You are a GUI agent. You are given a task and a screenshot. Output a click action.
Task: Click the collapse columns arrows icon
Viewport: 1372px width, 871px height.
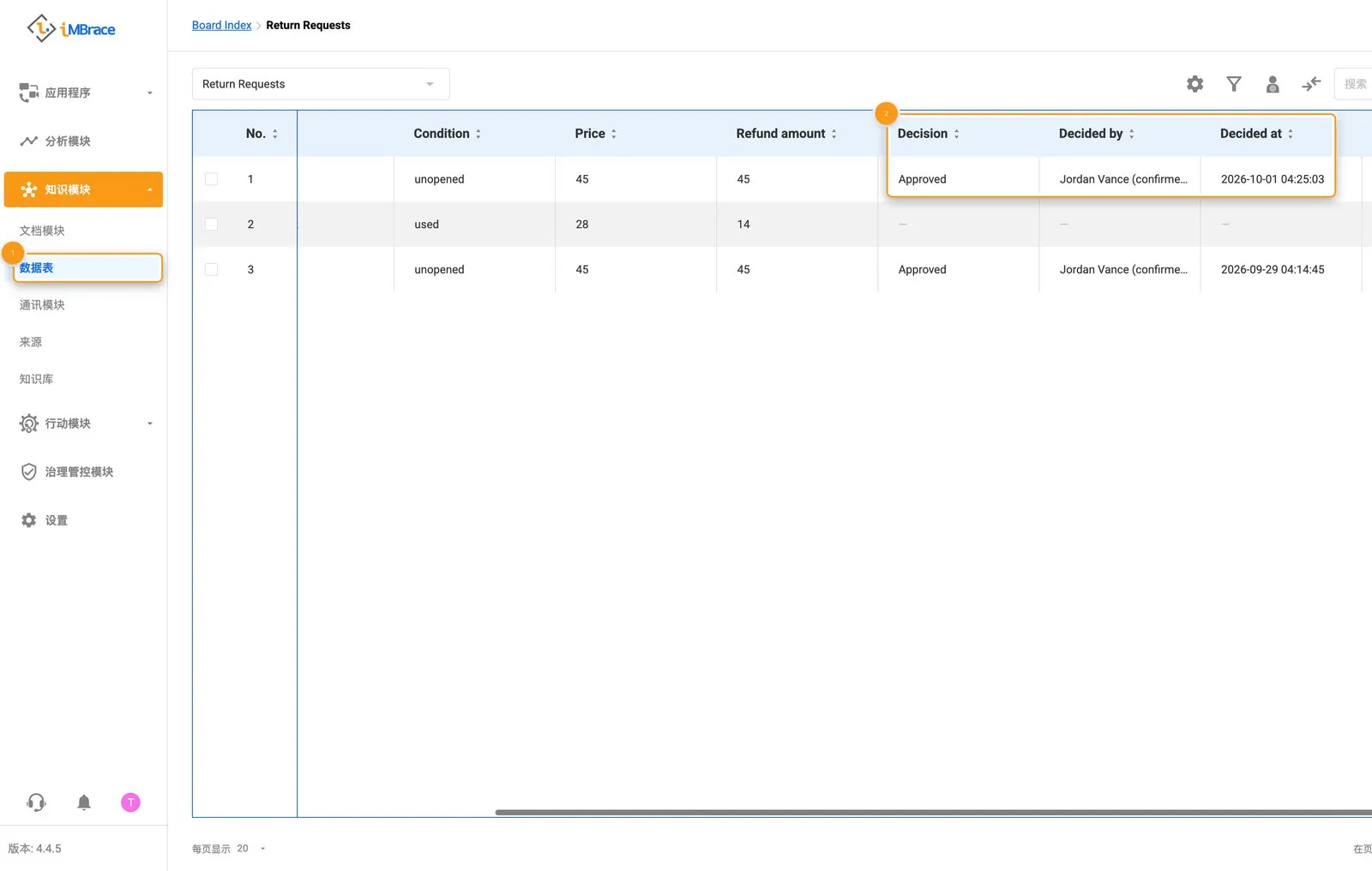pyautogui.click(x=1311, y=84)
